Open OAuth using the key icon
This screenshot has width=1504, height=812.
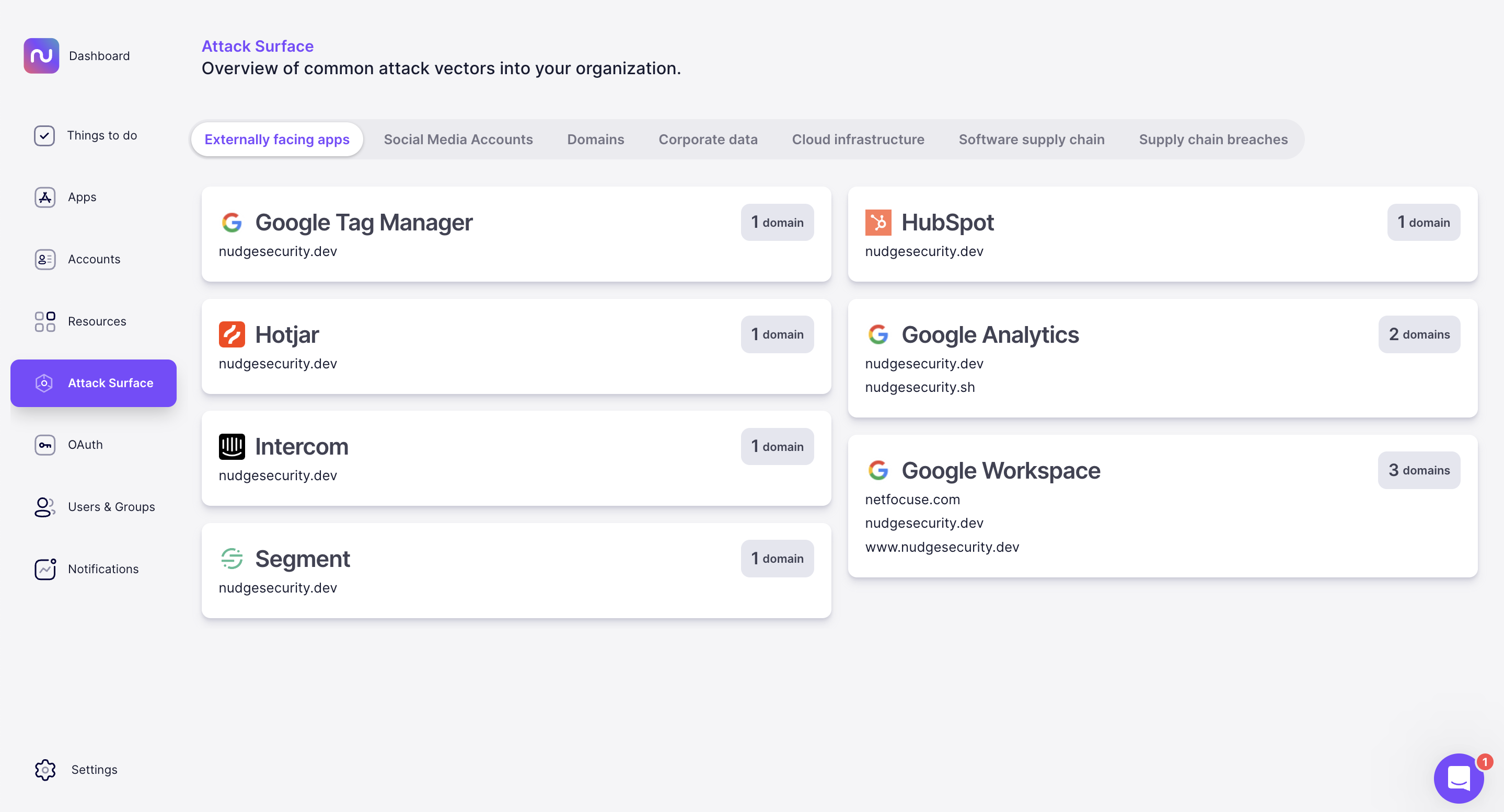pos(44,445)
